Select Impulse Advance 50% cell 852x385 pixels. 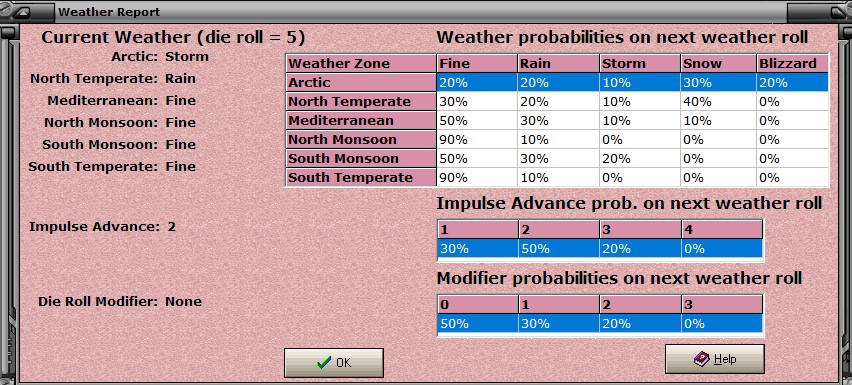pos(559,249)
